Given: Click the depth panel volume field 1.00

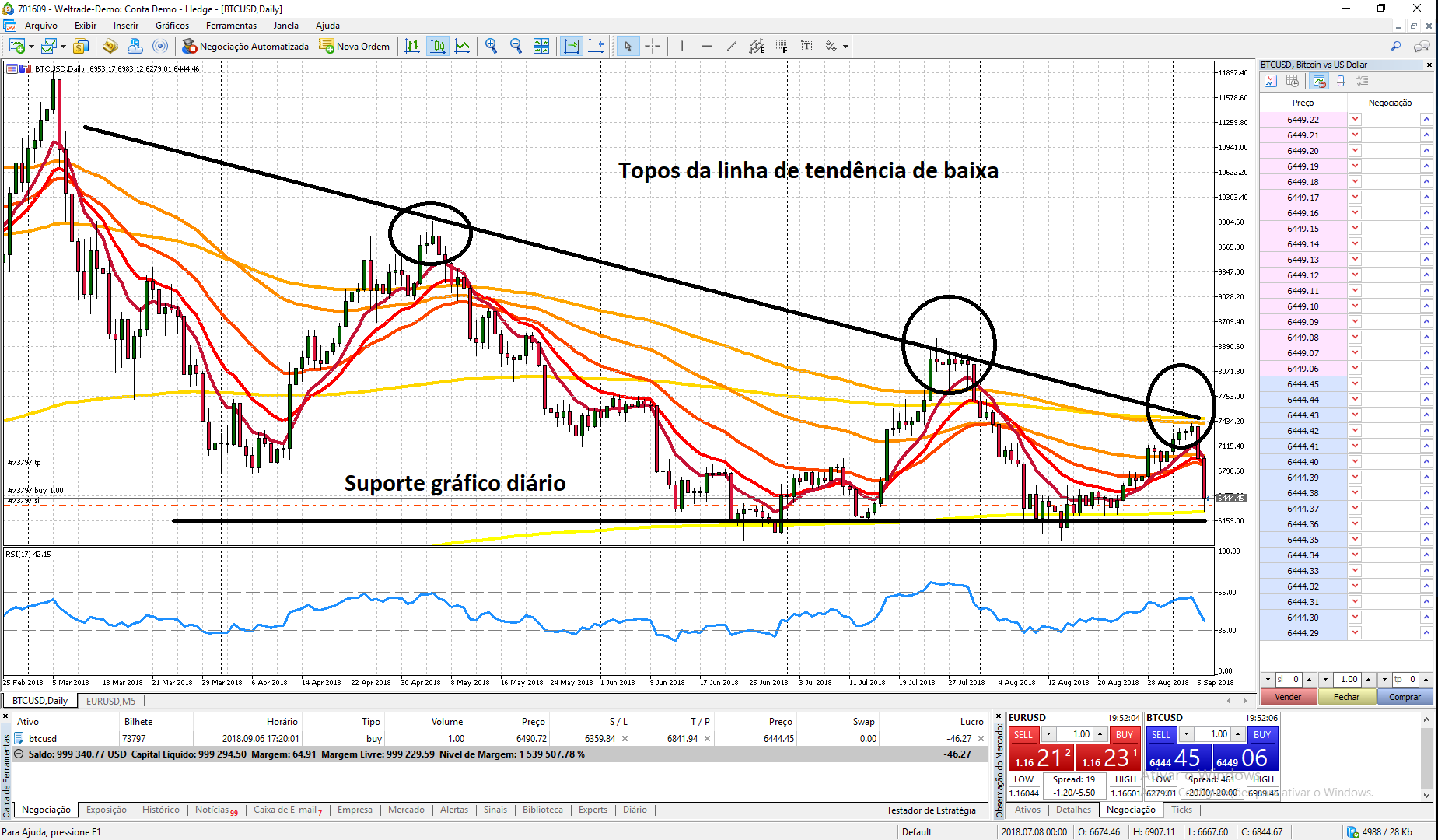Looking at the screenshot, I should [x=1347, y=679].
